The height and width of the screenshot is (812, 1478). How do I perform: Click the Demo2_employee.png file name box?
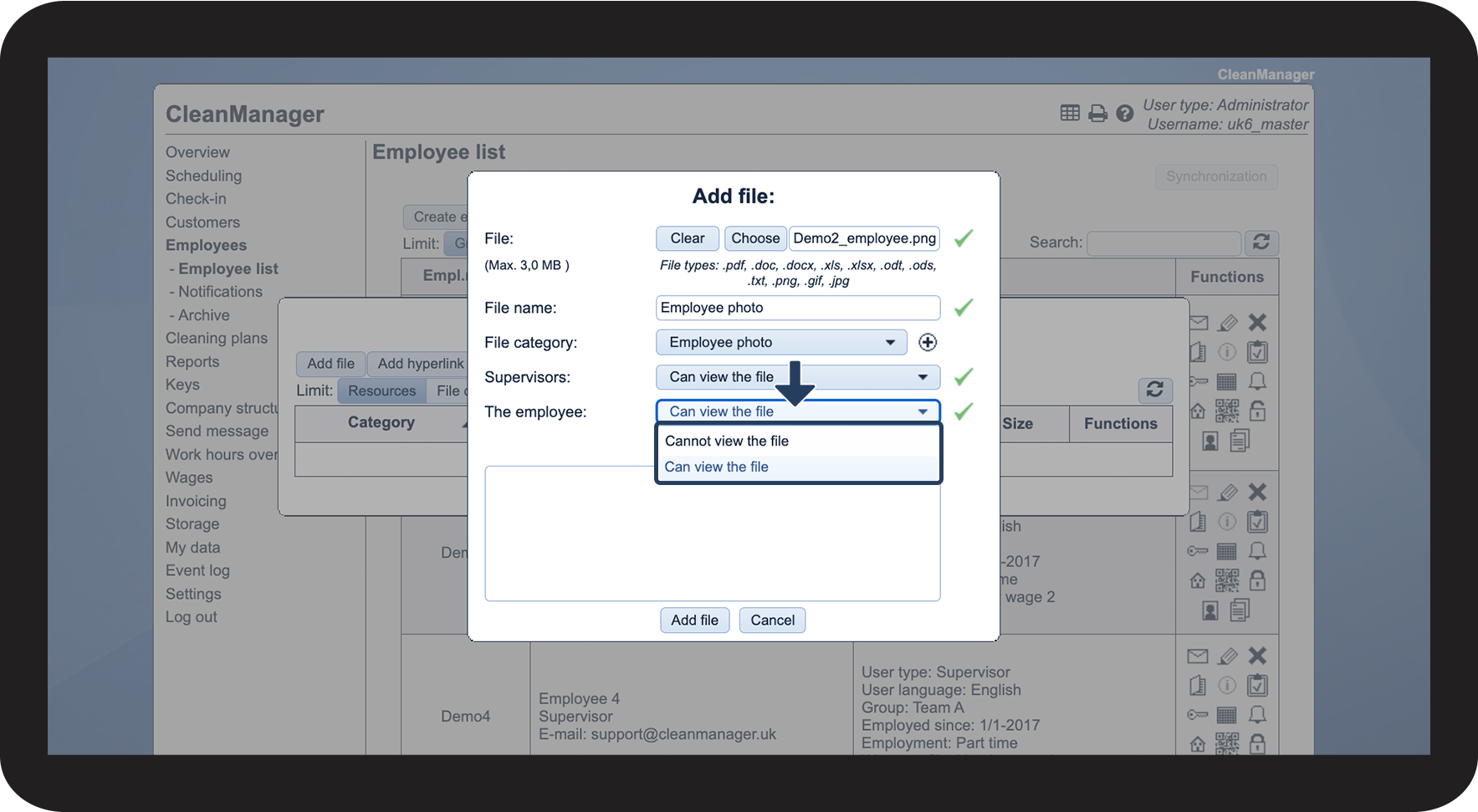[865, 238]
